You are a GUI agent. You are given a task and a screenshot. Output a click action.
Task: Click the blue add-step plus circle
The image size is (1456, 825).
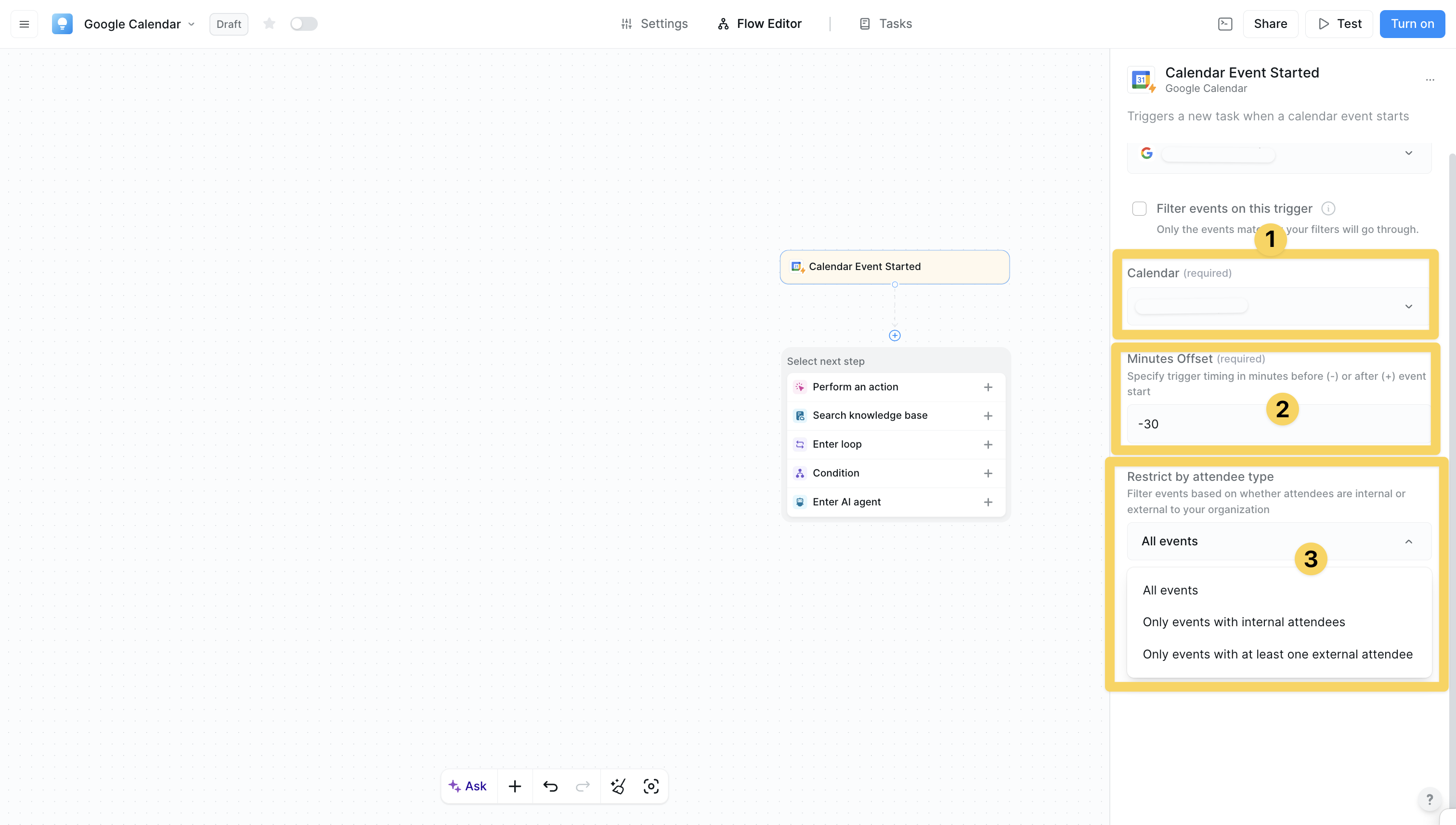pos(894,335)
